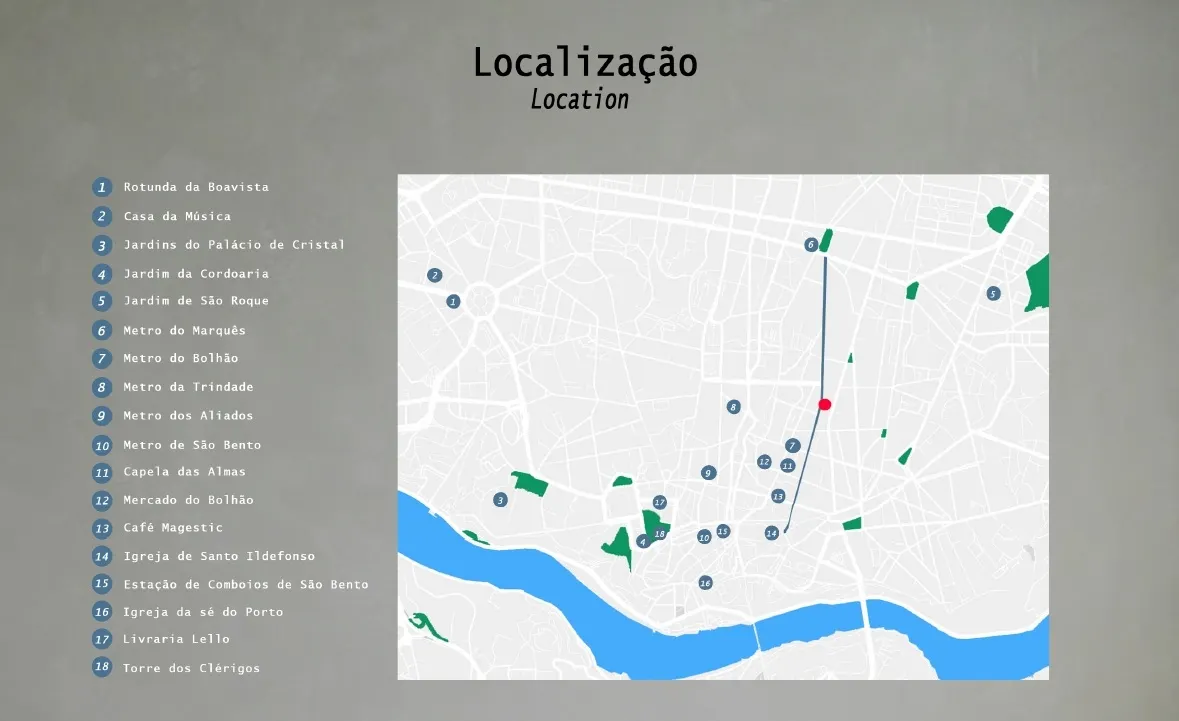Click the number 18 badge in the legend
The width and height of the screenshot is (1179, 721).
[102, 667]
